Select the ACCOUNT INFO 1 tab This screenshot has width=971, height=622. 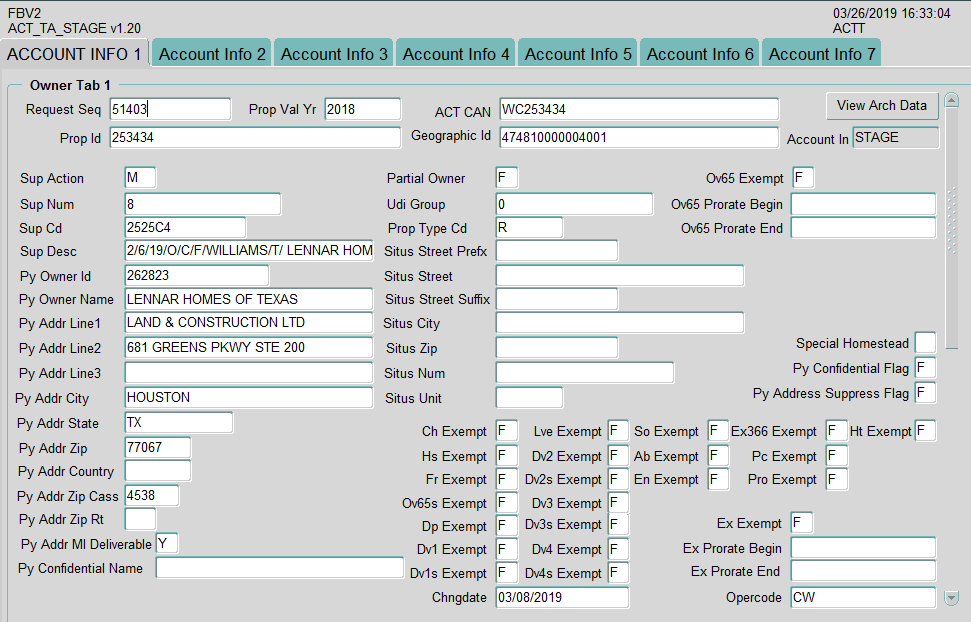tap(75, 54)
